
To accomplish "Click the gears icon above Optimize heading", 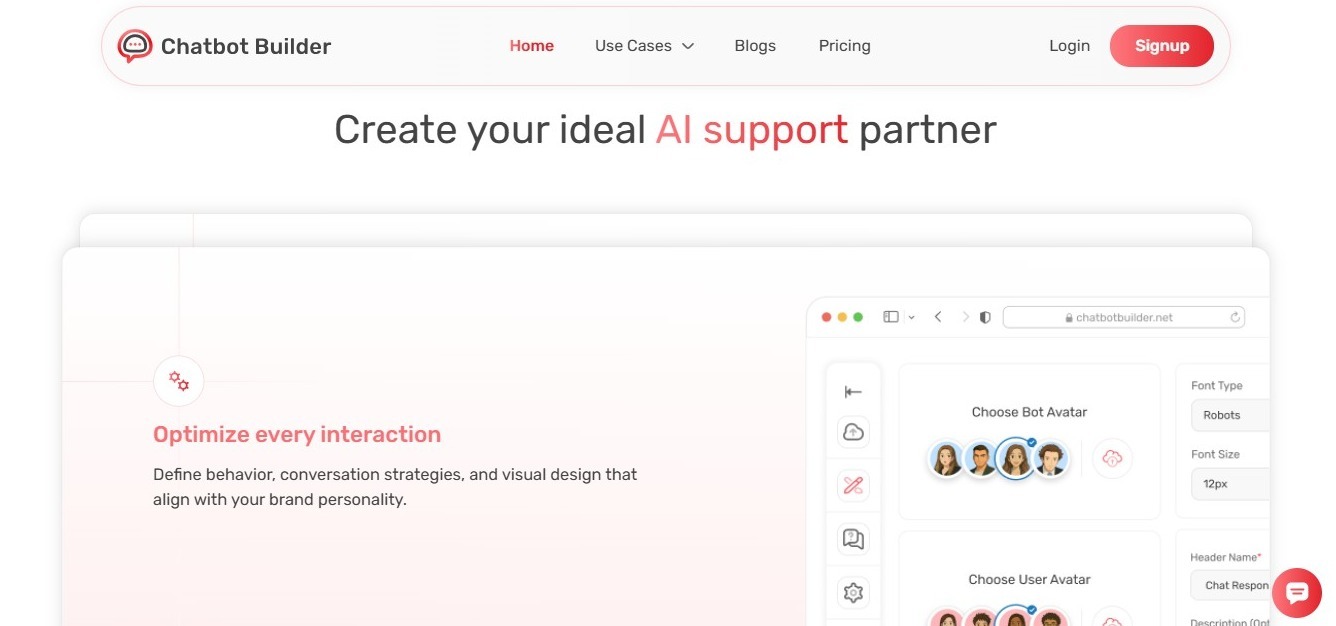I will [x=179, y=381].
